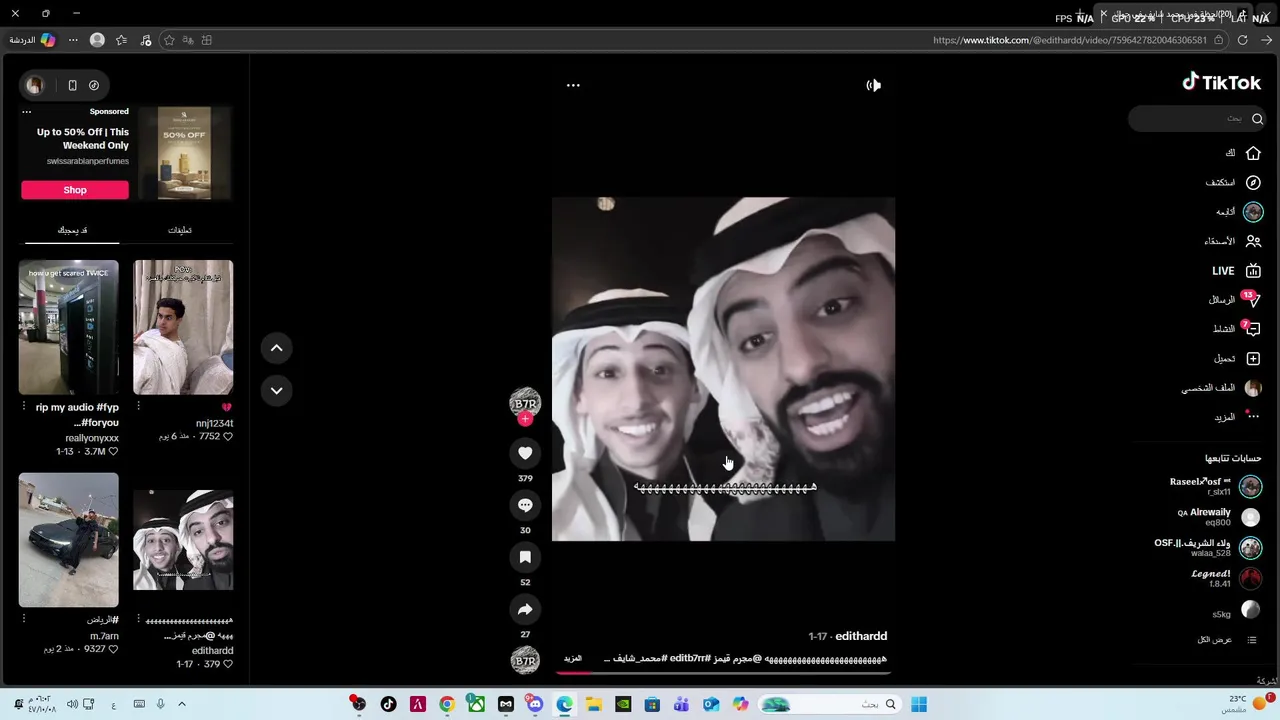Click the URL in the address bar
Image resolution: width=1280 pixels, height=720 pixels.
tap(1070, 40)
